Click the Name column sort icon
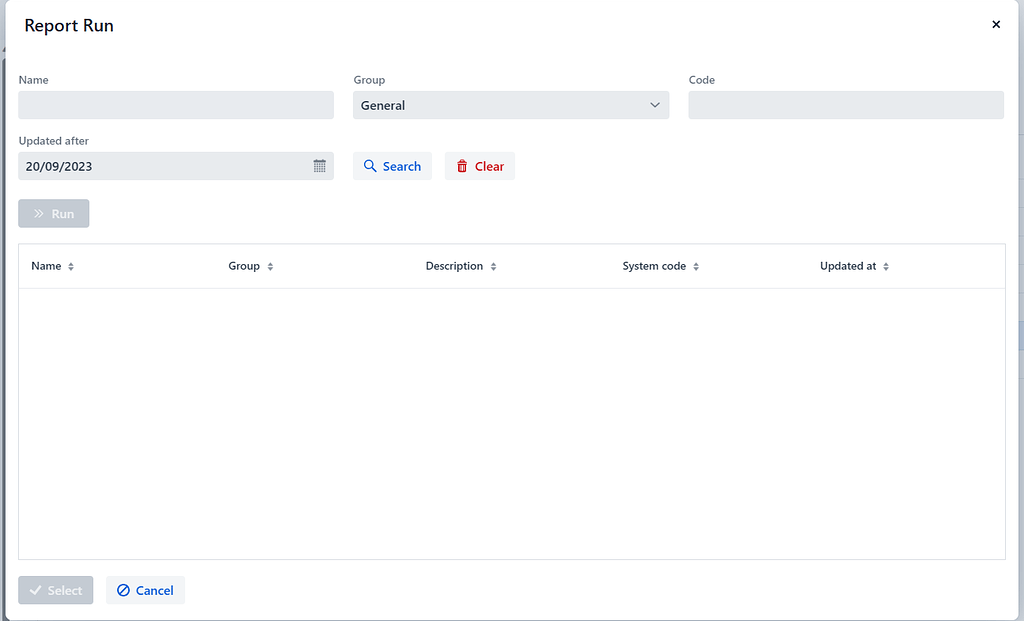The width and height of the screenshot is (1024, 621). [71, 267]
